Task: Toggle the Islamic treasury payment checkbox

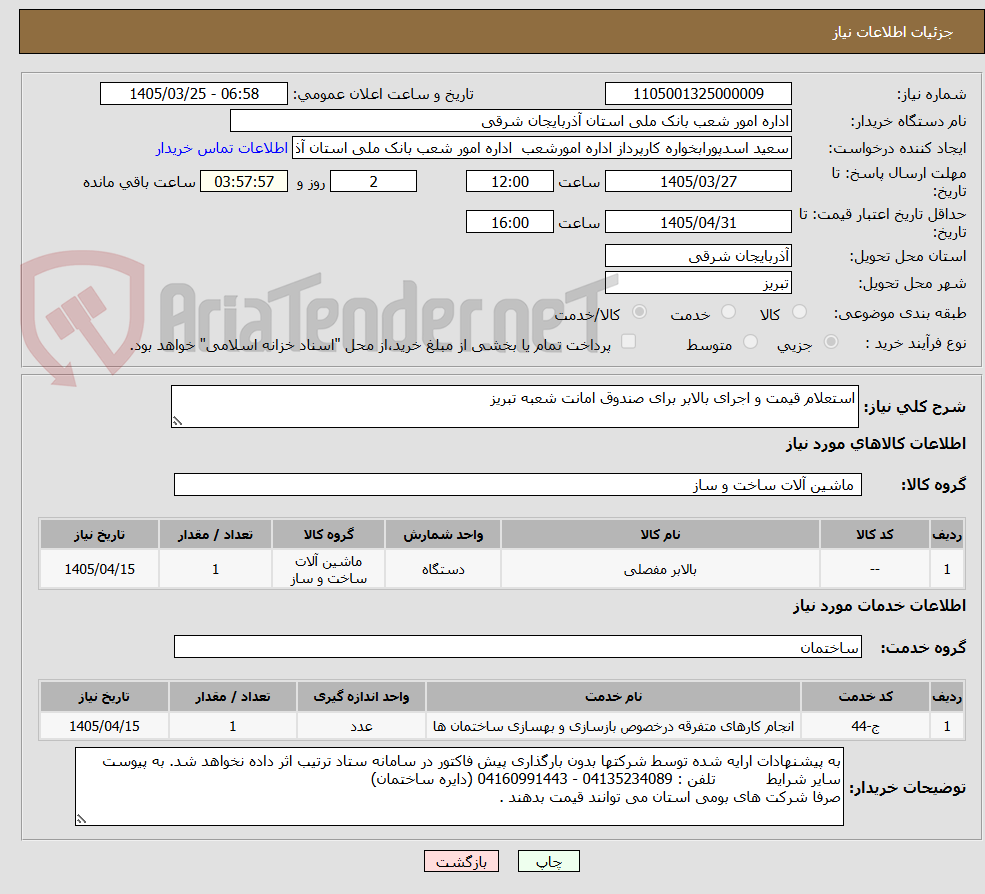Action: (x=628, y=342)
